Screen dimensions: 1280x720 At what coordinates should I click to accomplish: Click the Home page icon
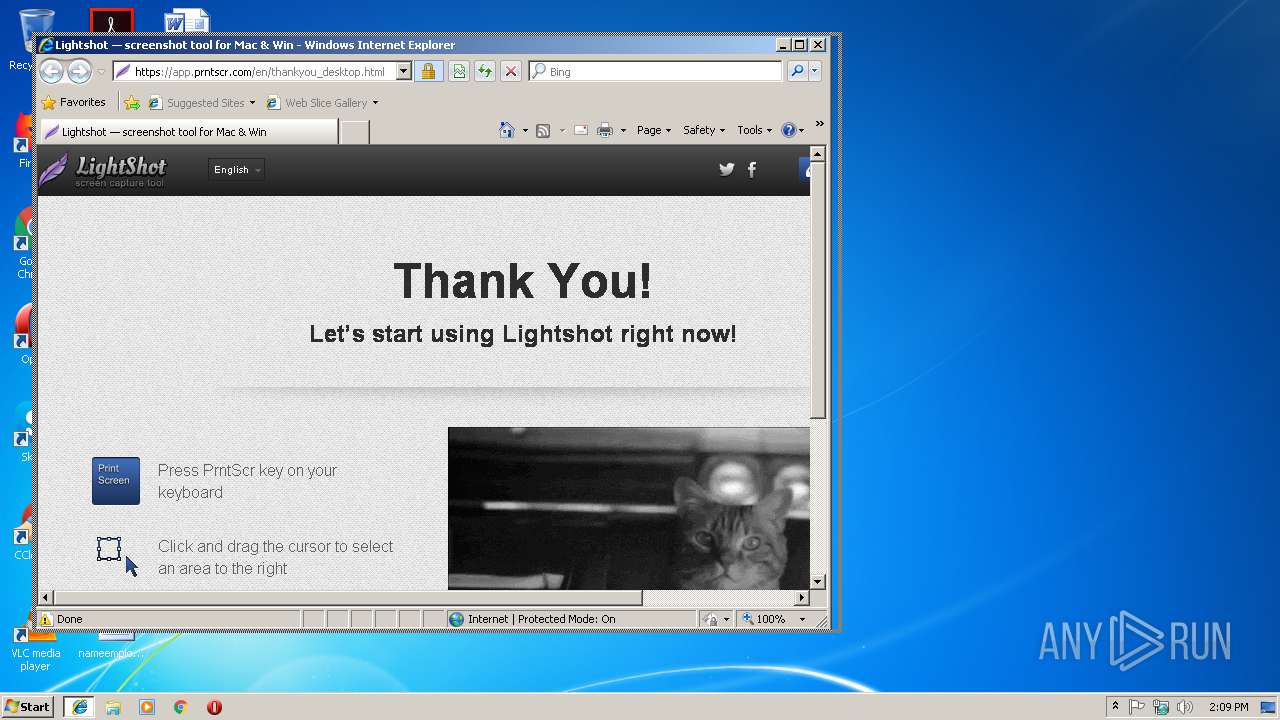507,130
